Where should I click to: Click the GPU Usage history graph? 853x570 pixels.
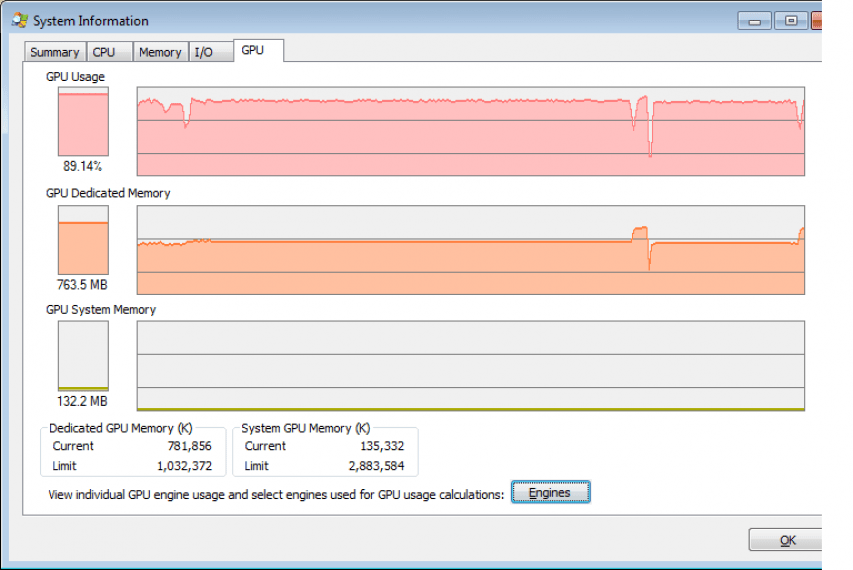pos(471,131)
